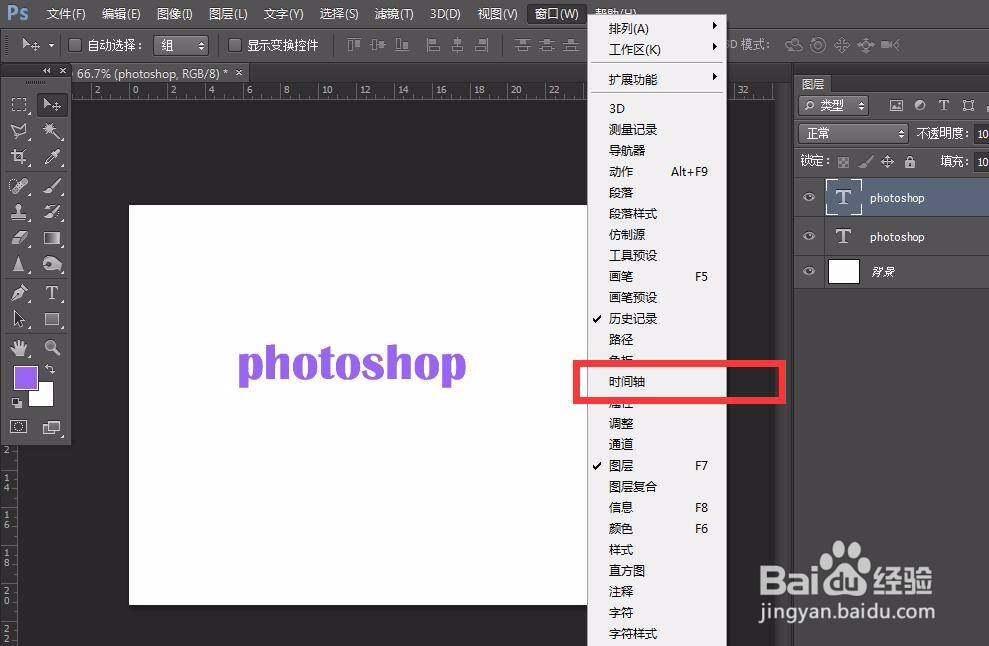
Task: Collapse the toolbox panel double arrow
Action: point(47,71)
